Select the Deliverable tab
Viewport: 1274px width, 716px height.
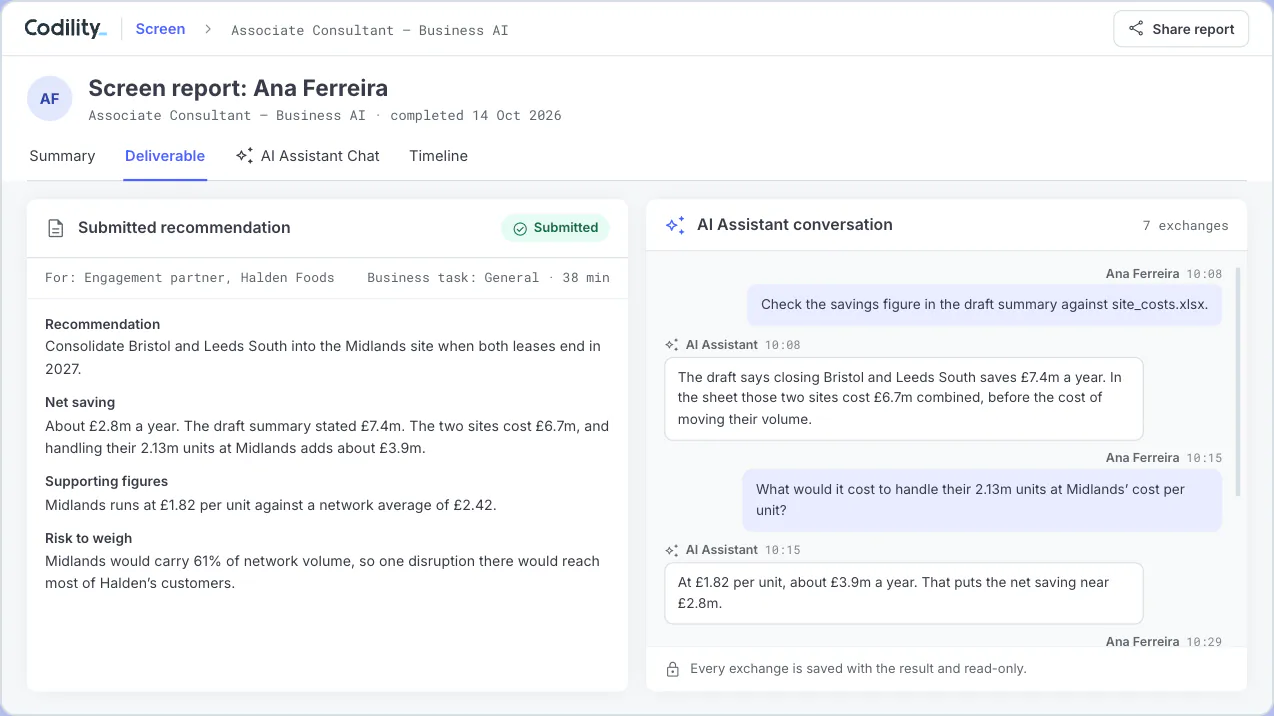click(x=165, y=156)
